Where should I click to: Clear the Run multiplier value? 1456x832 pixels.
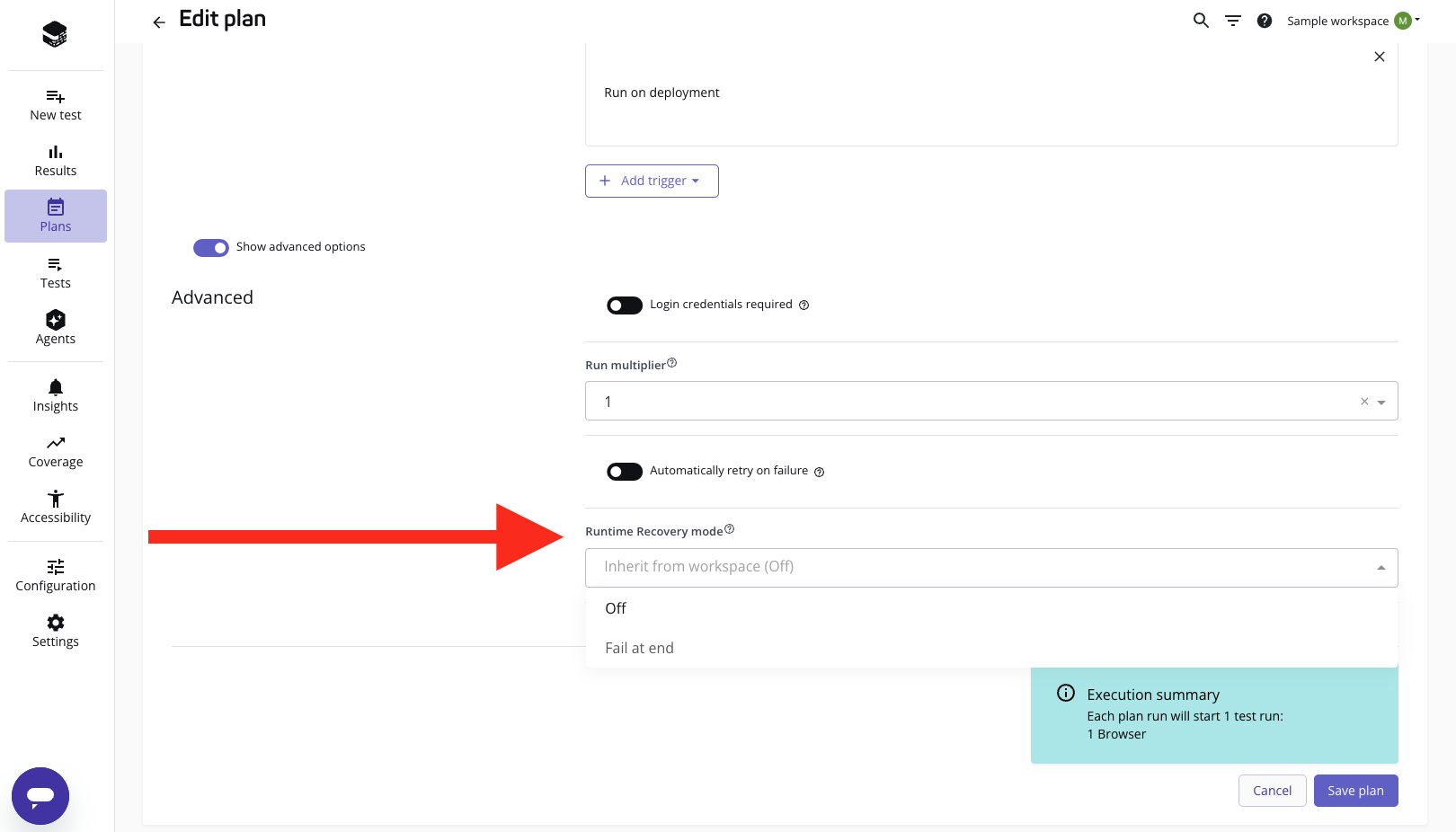pyautogui.click(x=1364, y=401)
